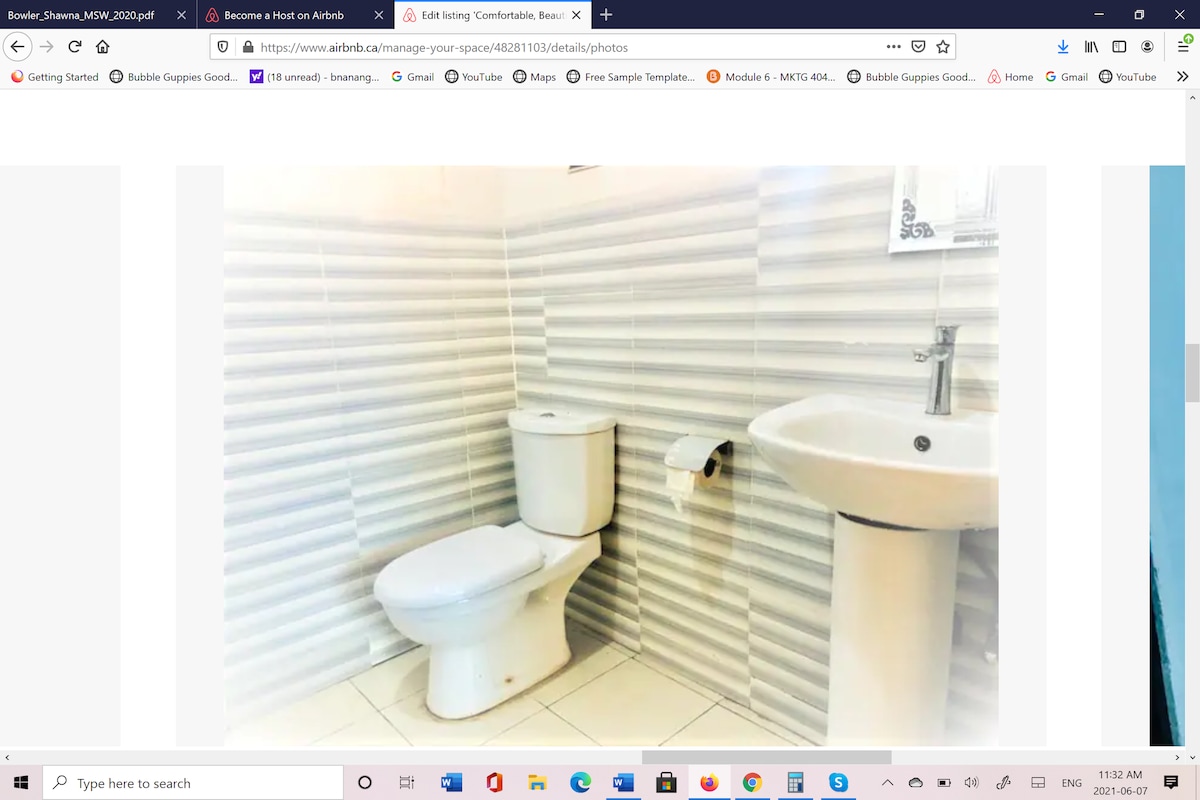
Task: Switch to Become a Host on Airbnb tab
Action: click(x=283, y=15)
